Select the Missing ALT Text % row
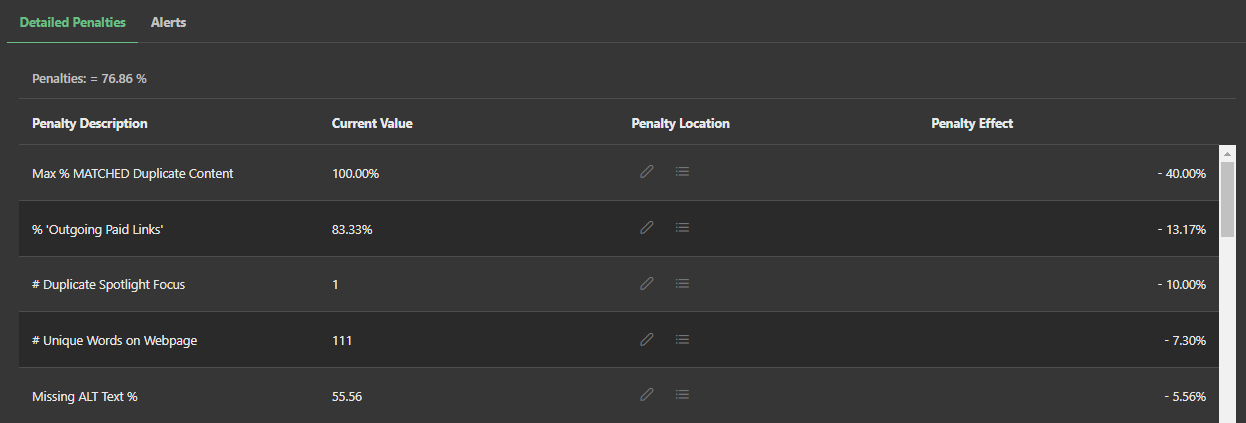The image size is (1246, 423). pos(85,397)
